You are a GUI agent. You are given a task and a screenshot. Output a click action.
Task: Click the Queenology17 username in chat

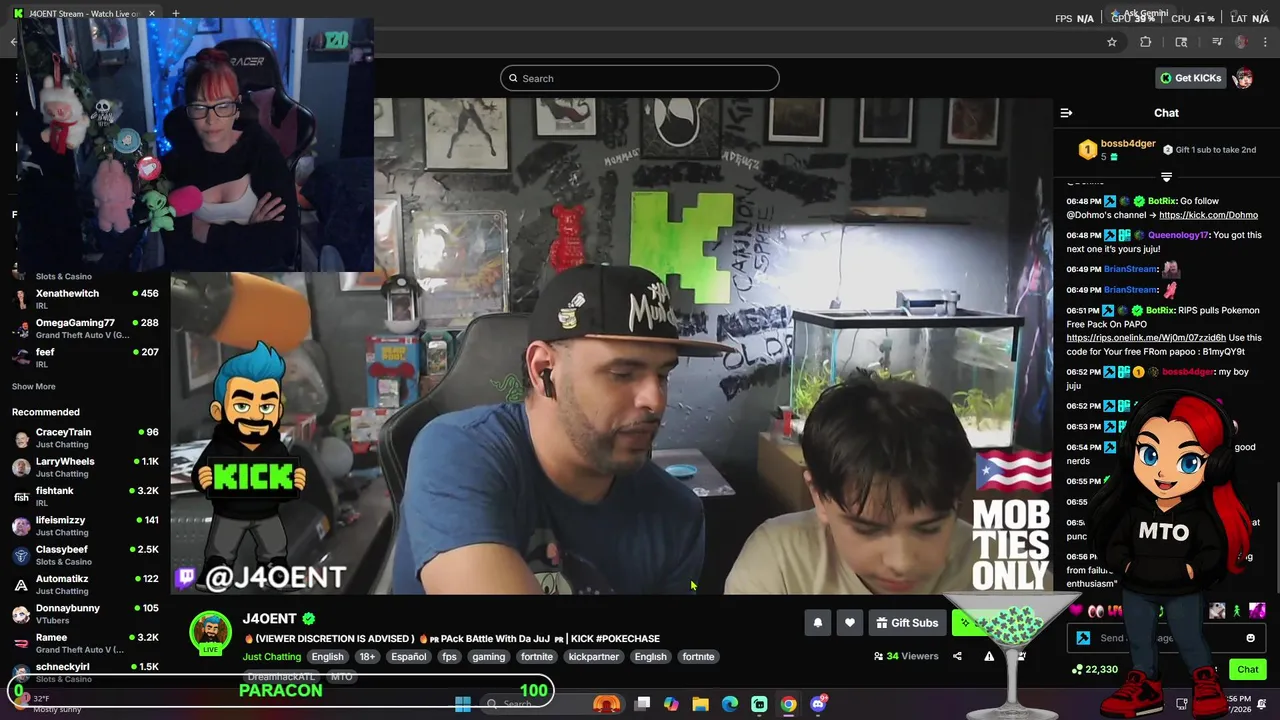(x=1178, y=235)
